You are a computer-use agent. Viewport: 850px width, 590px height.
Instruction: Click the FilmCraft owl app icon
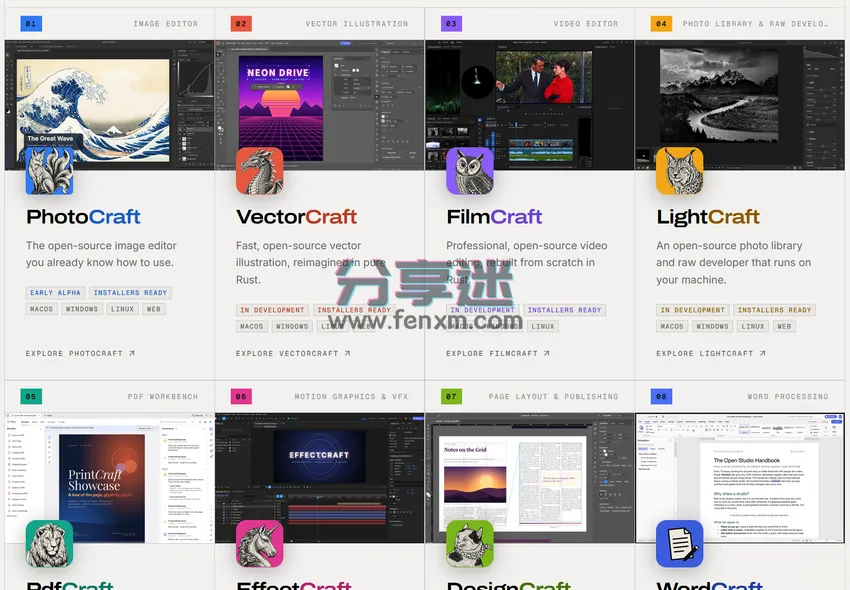pyautogui.click(x=470, y=171)
